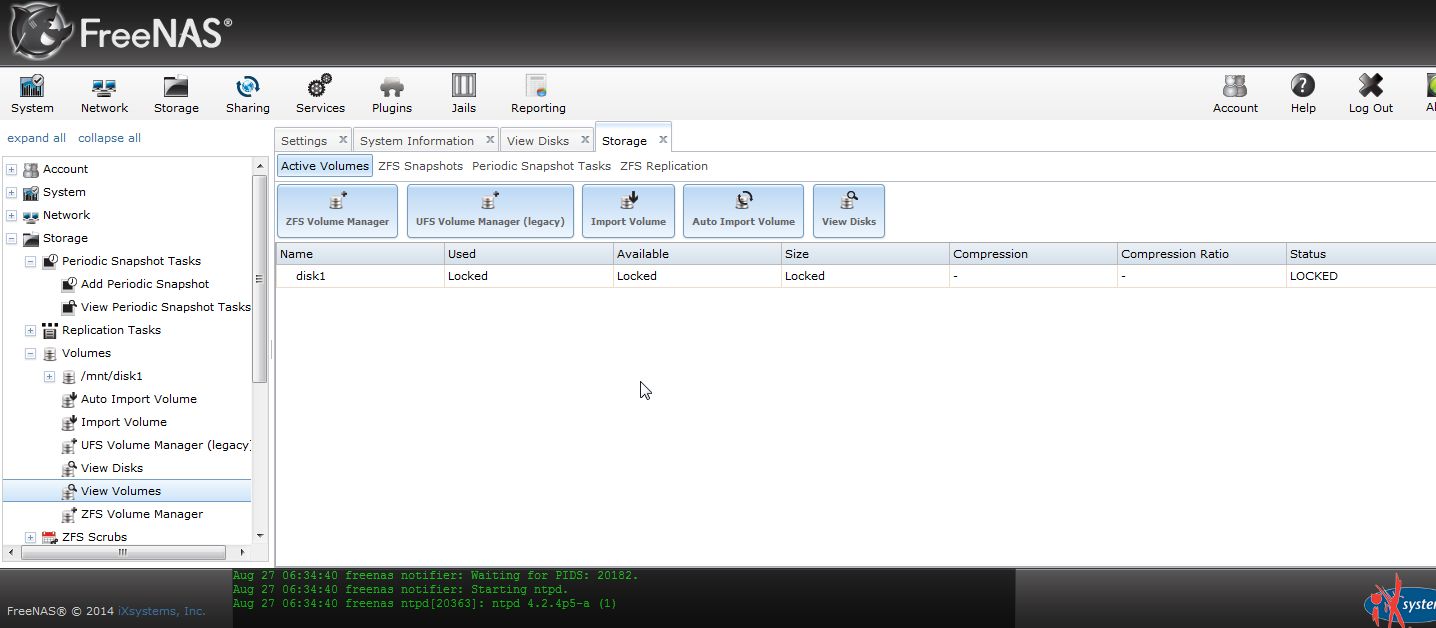
Task: Collapse the Volumes tree node
Action: [31, 353]
